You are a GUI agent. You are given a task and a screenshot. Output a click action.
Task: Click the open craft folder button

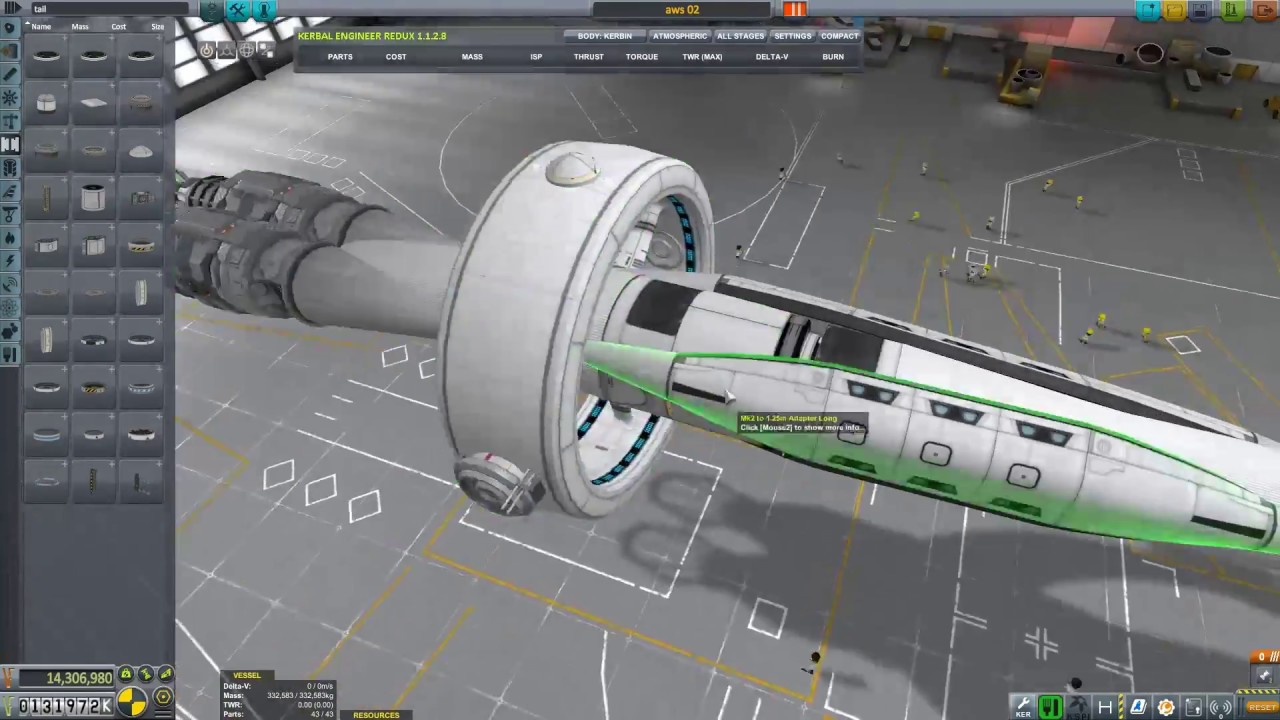[x=1175, y=10]
